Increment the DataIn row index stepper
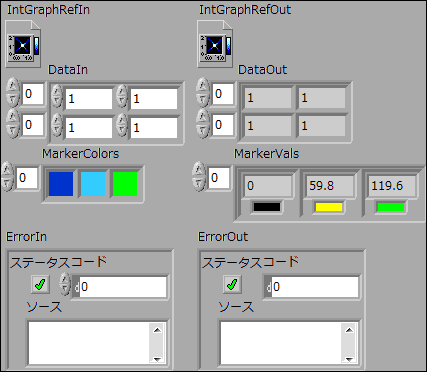The width and height of the screenshot is (427, 372). point(13,86)
